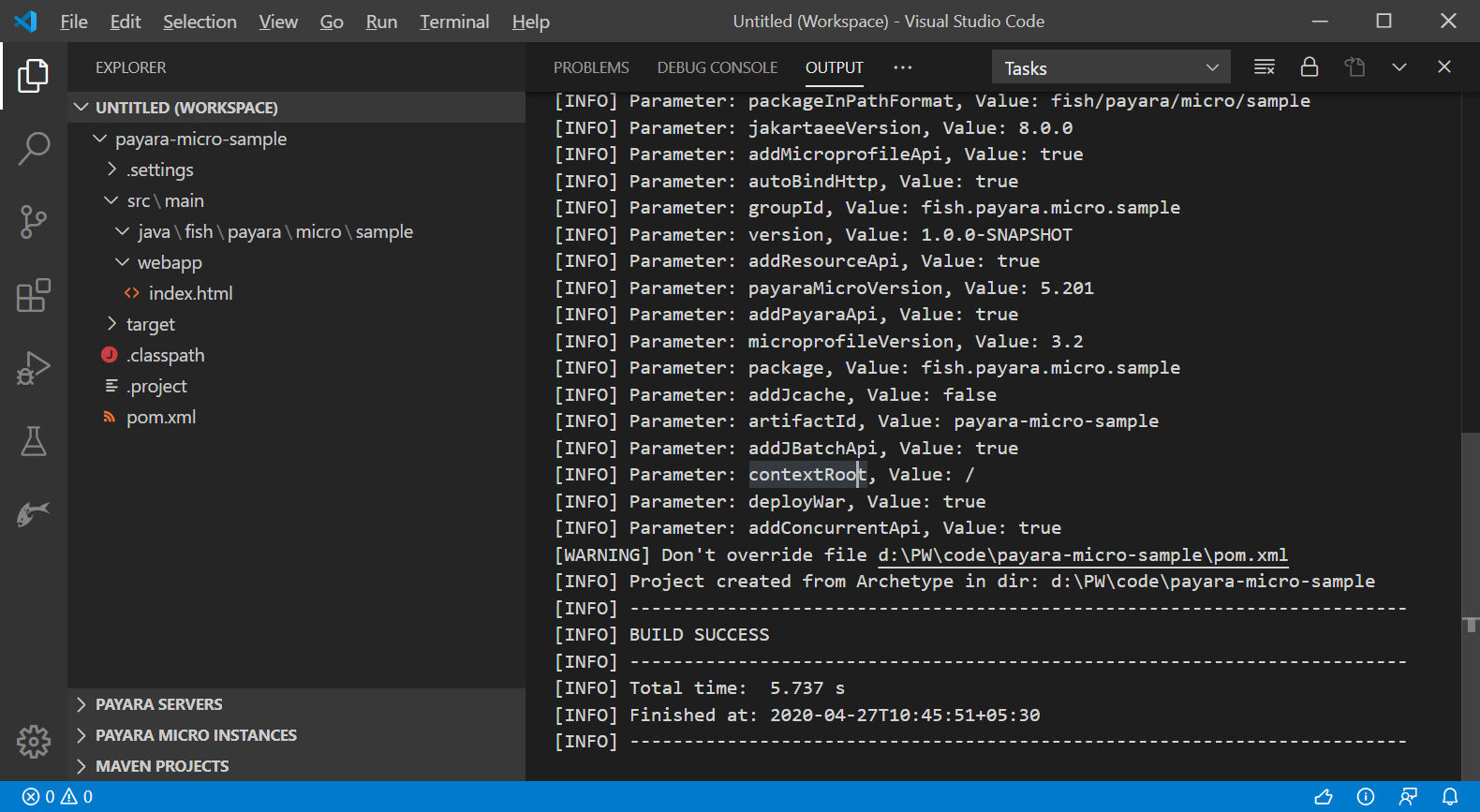Open output log file
The height and width of the screenshot is (812, 1480).
tap(1354, 67)
